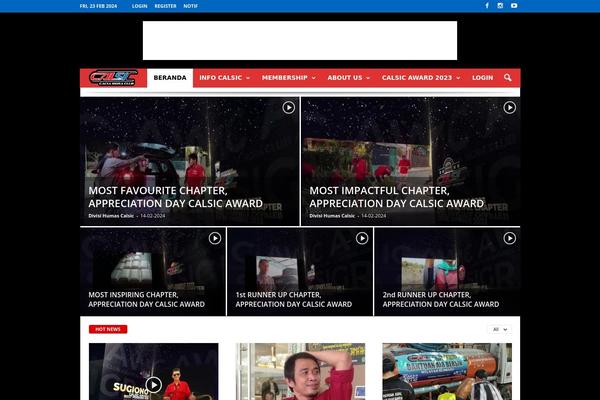600x400 pixels.
Task: Open 1st Runner Up Chapter article title
Action: click(x=293, y=299)
